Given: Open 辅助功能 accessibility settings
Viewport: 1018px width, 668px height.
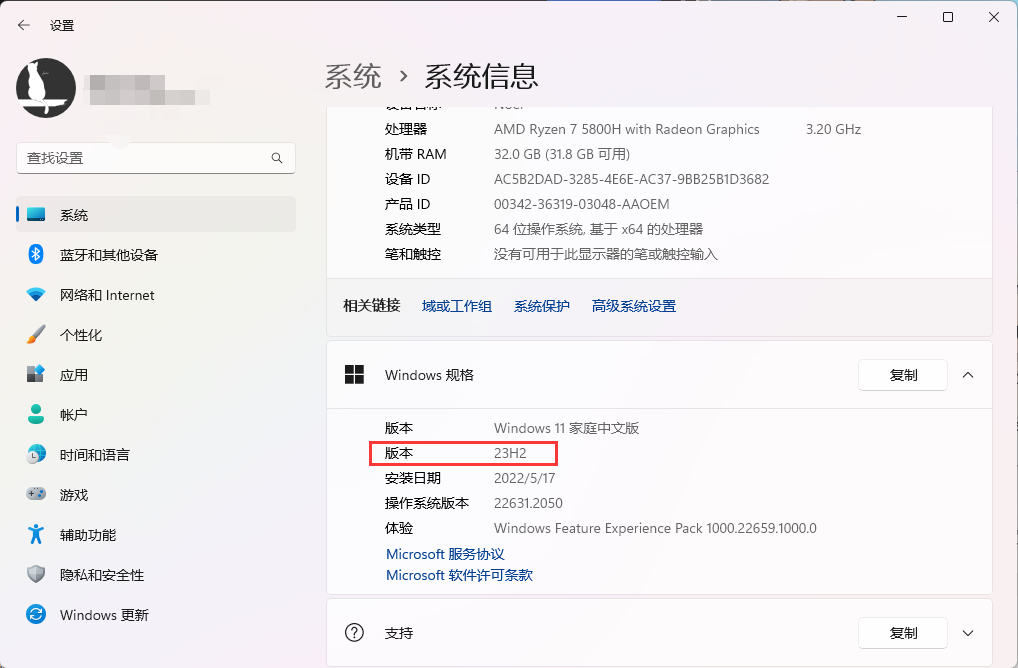Looking at the screenshot, I should pyautogui.click(x=87, y=535).
